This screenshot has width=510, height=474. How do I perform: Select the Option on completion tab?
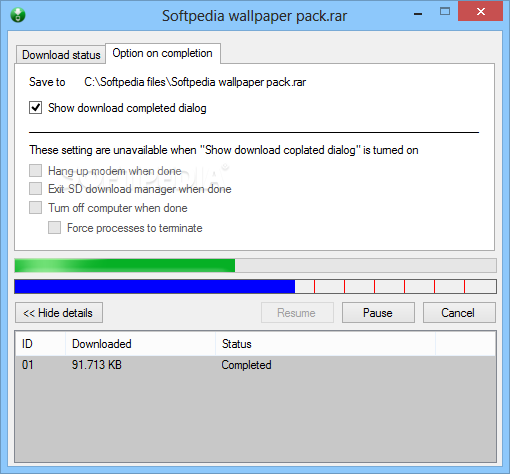tap(163, 53)
